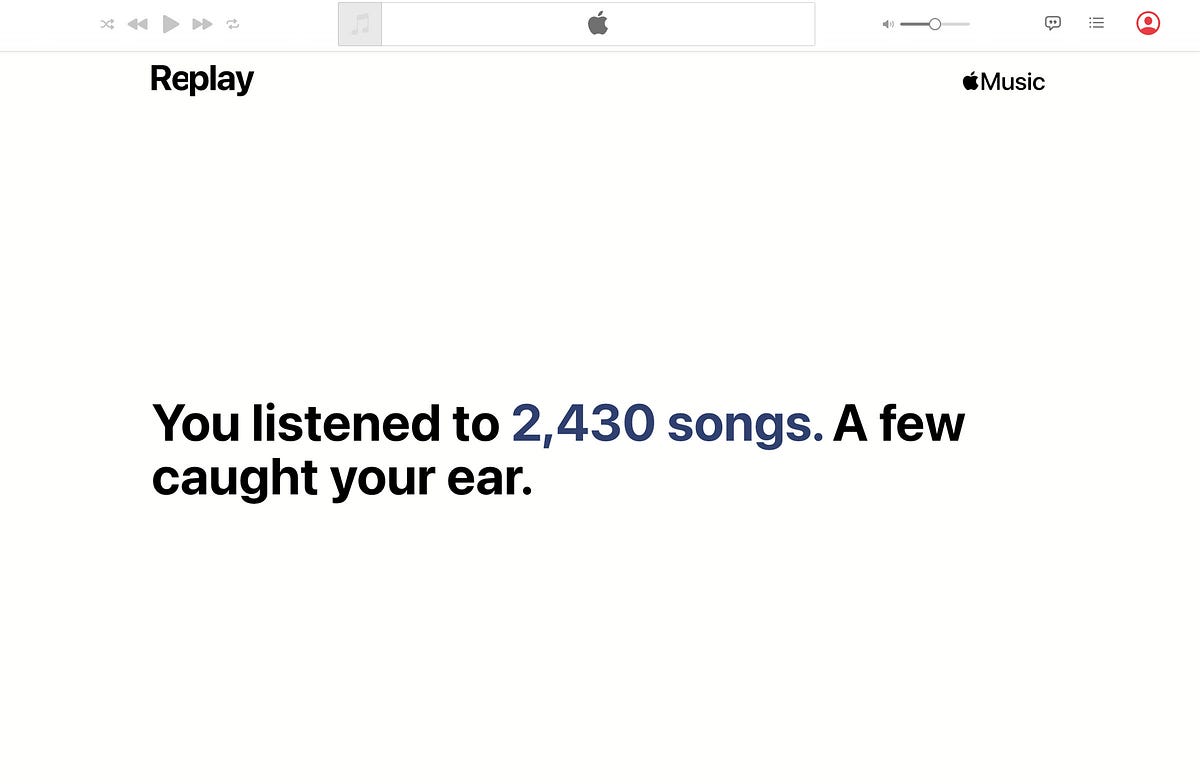The image size is (1200, 784).
Task: Navigate home via the Music branding
Action: pos(1003,81)
